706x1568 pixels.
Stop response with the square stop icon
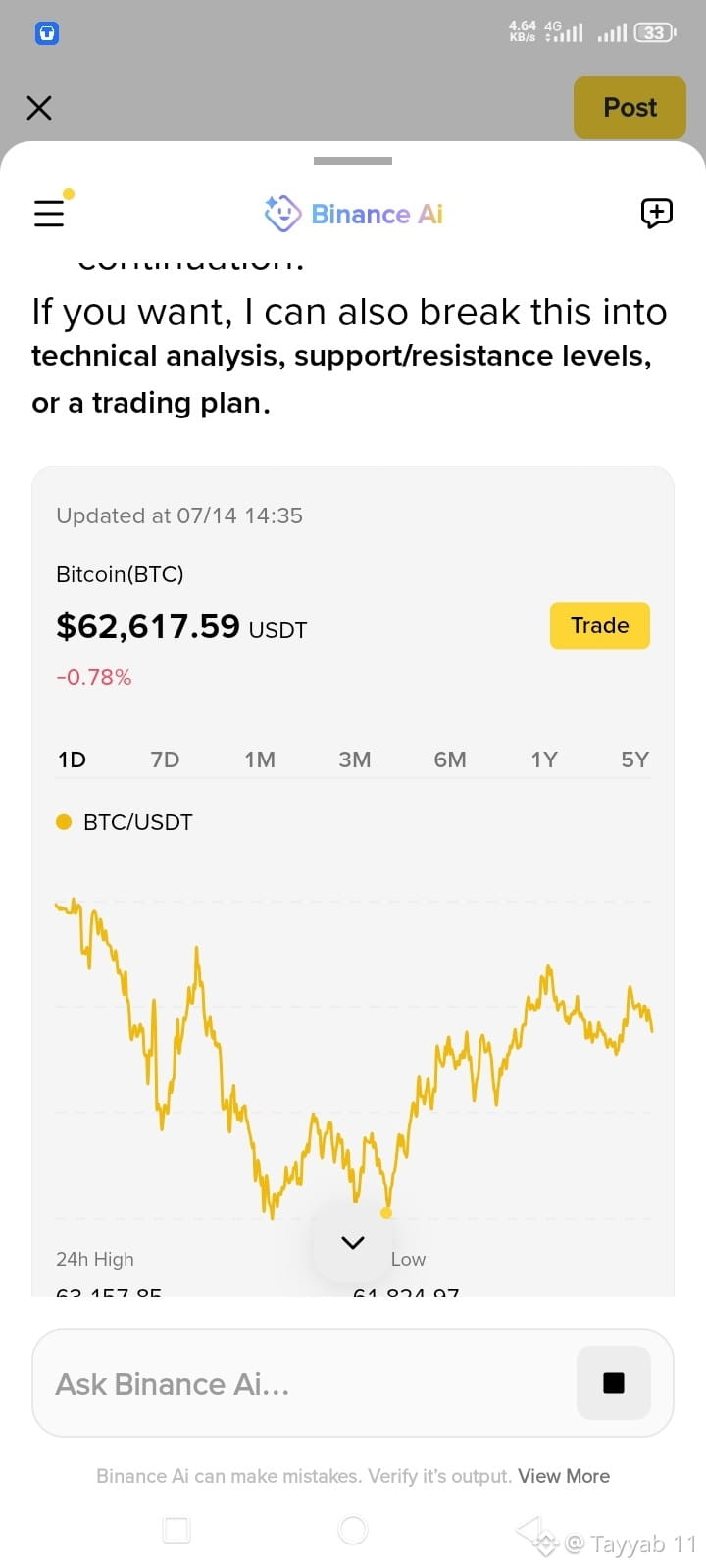point(614,1383)
